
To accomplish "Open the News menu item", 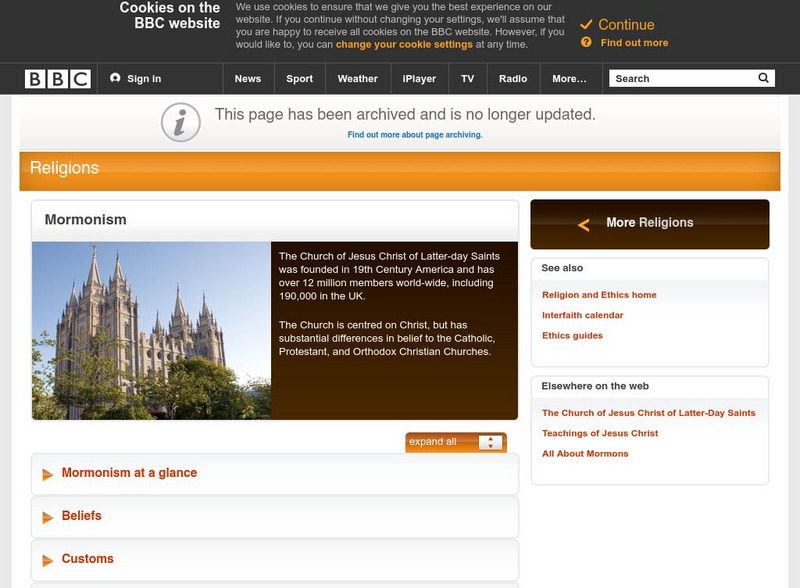I will point(248,79).
